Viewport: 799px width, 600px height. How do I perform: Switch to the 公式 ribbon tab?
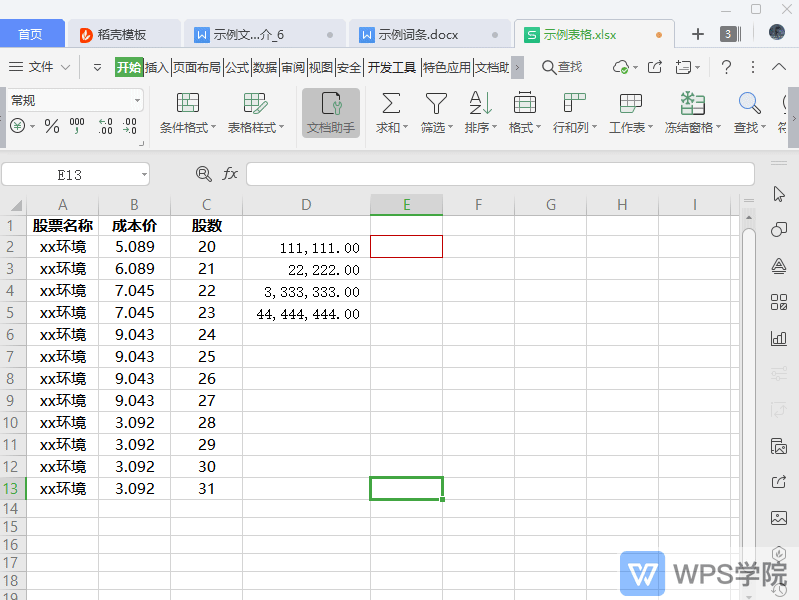point(237,67)
